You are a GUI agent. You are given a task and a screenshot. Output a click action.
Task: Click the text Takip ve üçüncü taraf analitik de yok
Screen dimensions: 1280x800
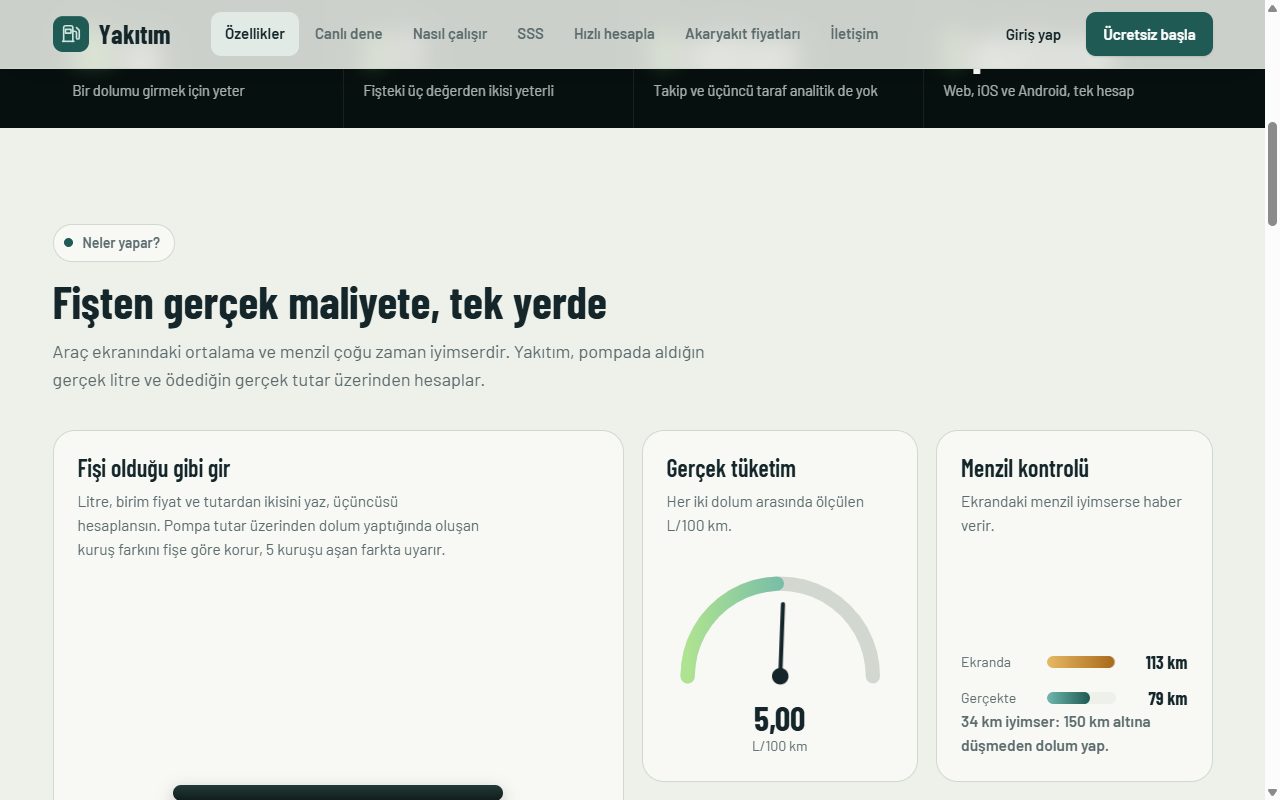[x=766, y=91]
